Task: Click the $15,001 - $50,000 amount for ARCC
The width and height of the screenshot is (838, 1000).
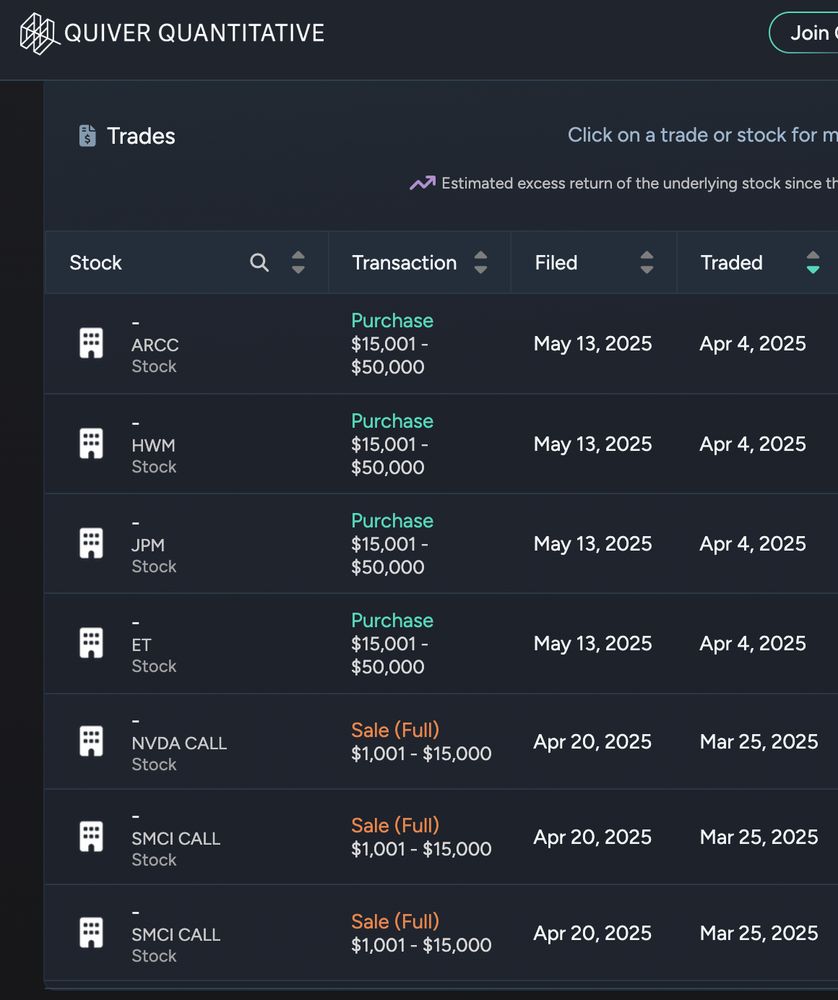Action: tap(390, 355)
